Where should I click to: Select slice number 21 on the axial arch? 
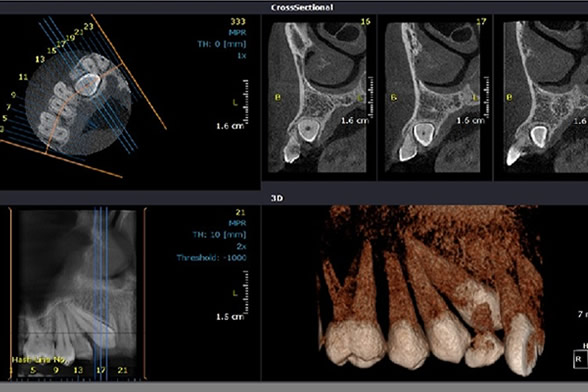[x=79, y=32]
